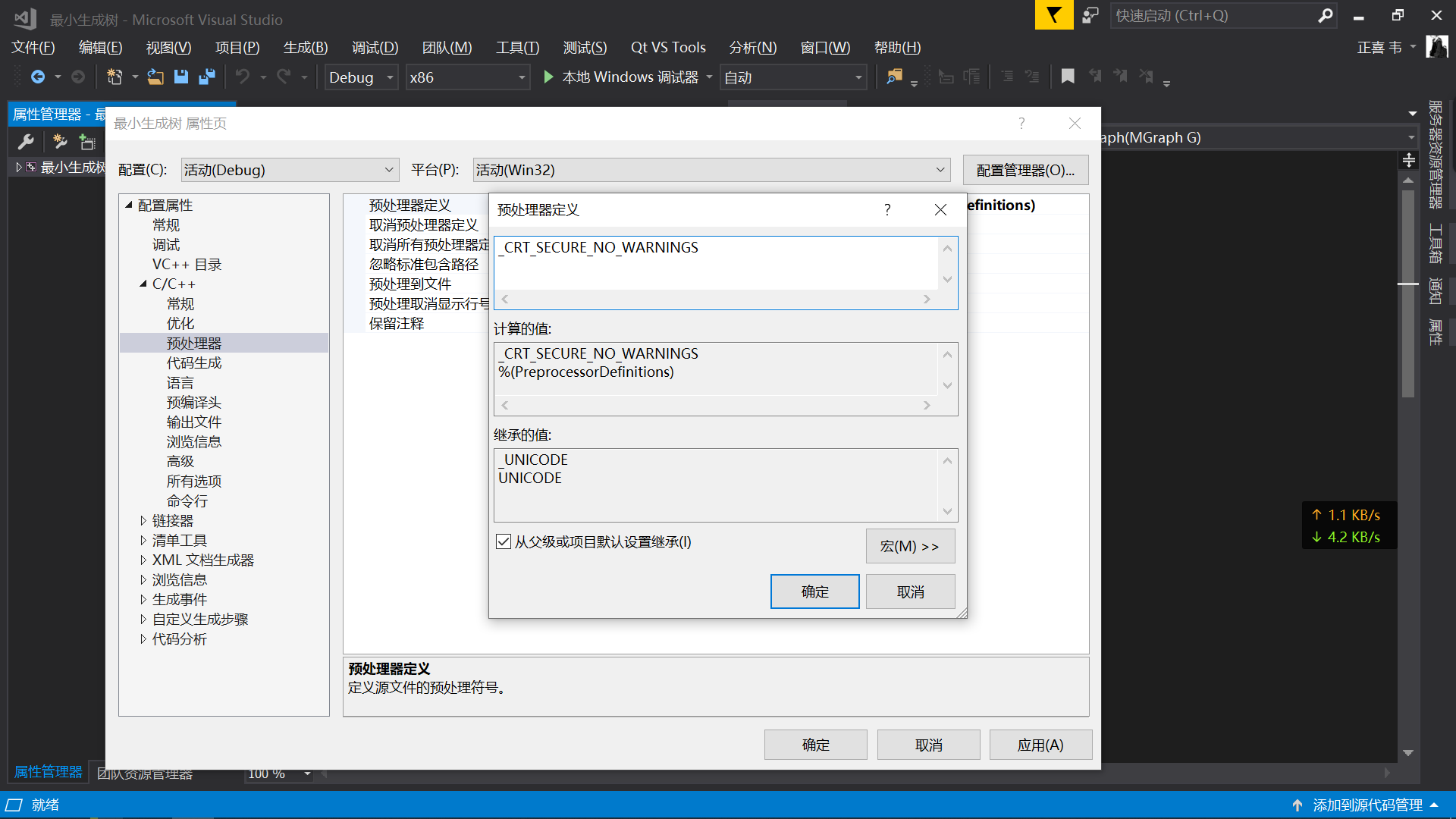
Task: Click the open file folder icon
Action: pos(155,77)
